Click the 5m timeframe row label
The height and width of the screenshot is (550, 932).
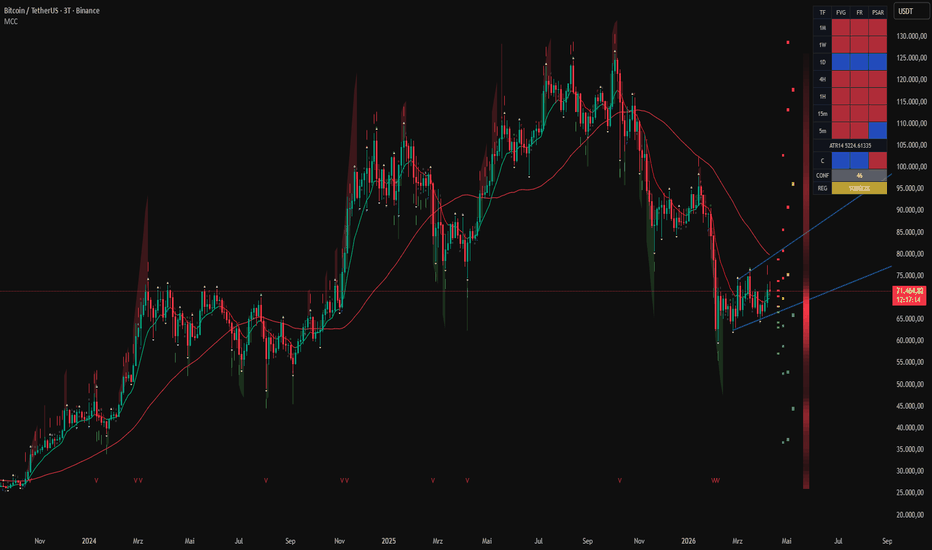[823, 131]
